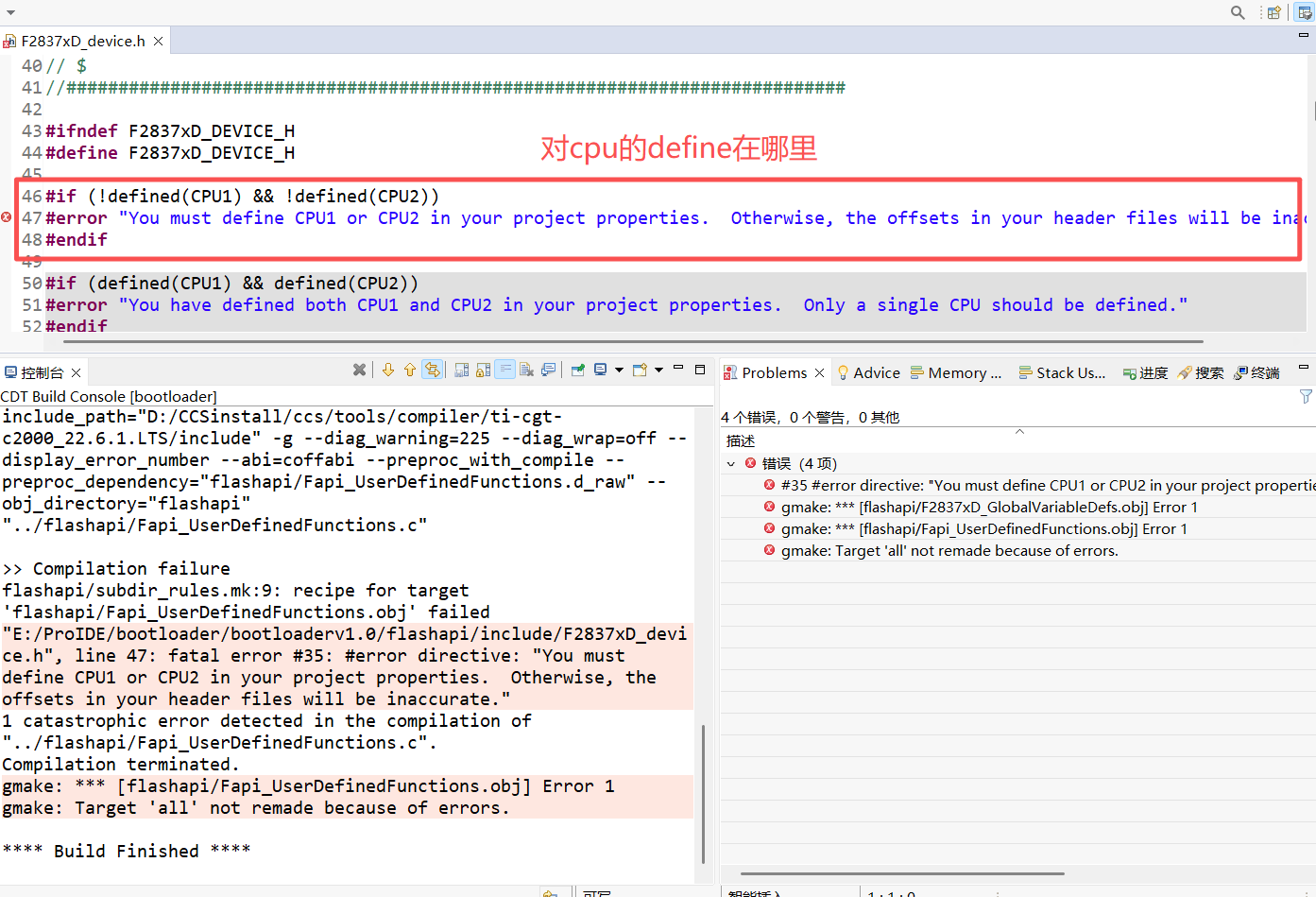
Task: Click line 51 #error both CPU1 and CPU2
Action: (x=616, y=305)
